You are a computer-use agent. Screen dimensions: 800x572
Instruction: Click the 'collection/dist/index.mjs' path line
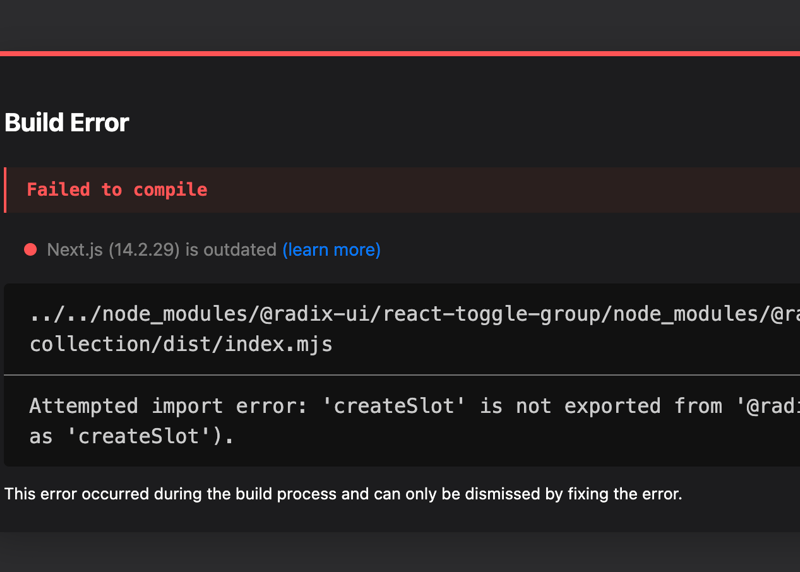click(181, 344)
